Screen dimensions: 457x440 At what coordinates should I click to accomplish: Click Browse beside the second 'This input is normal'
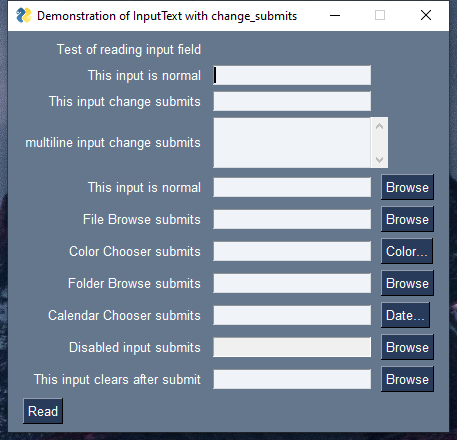click(x=407, y=187)
